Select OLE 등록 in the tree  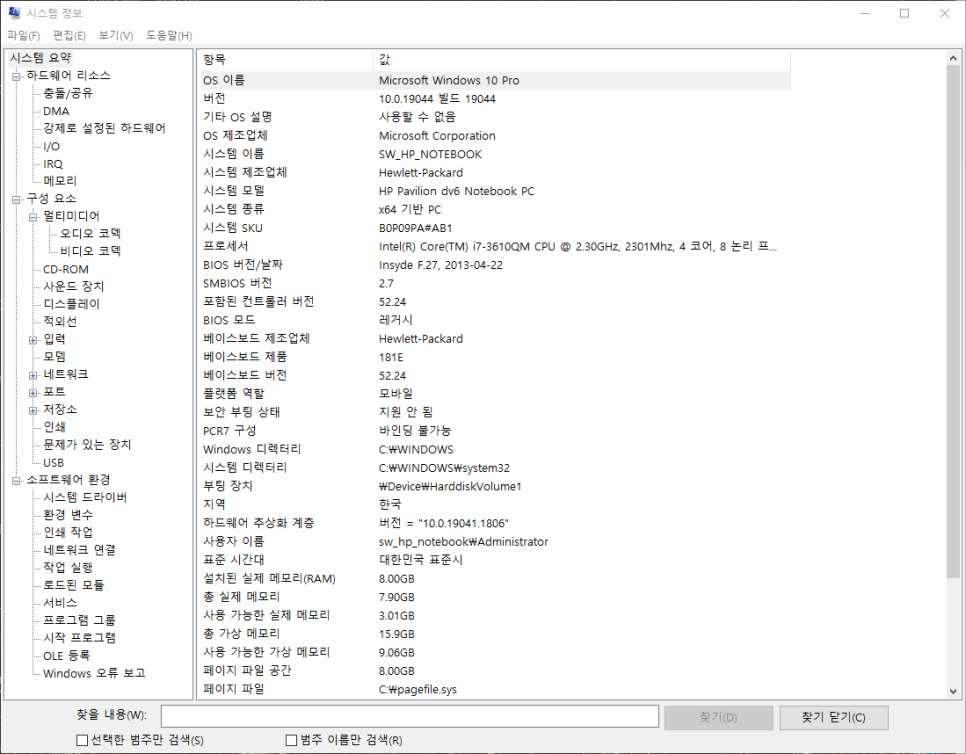click(x=67, y=655)
